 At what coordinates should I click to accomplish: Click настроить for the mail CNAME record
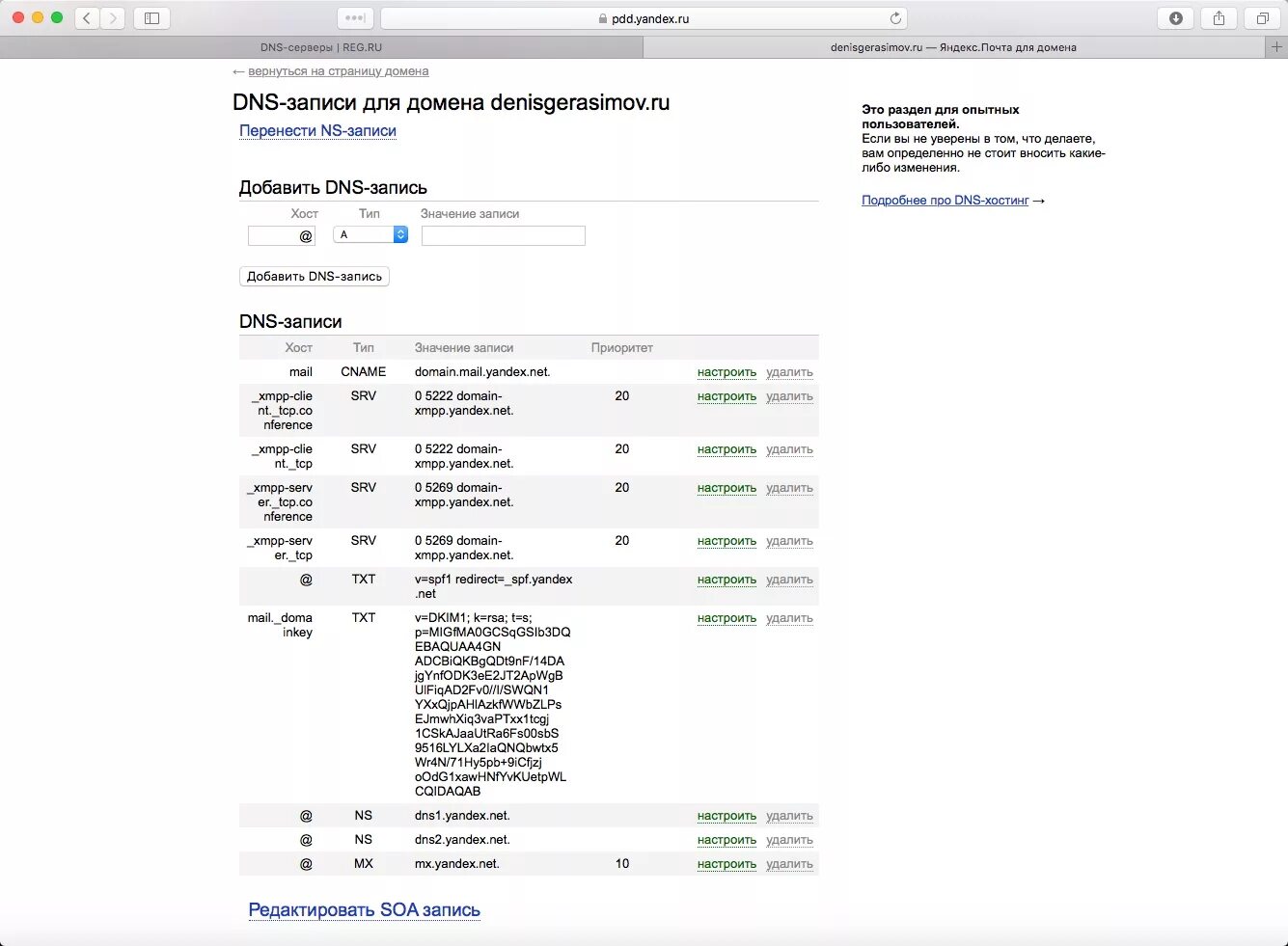pyautogui.click(x=726, y=372)
